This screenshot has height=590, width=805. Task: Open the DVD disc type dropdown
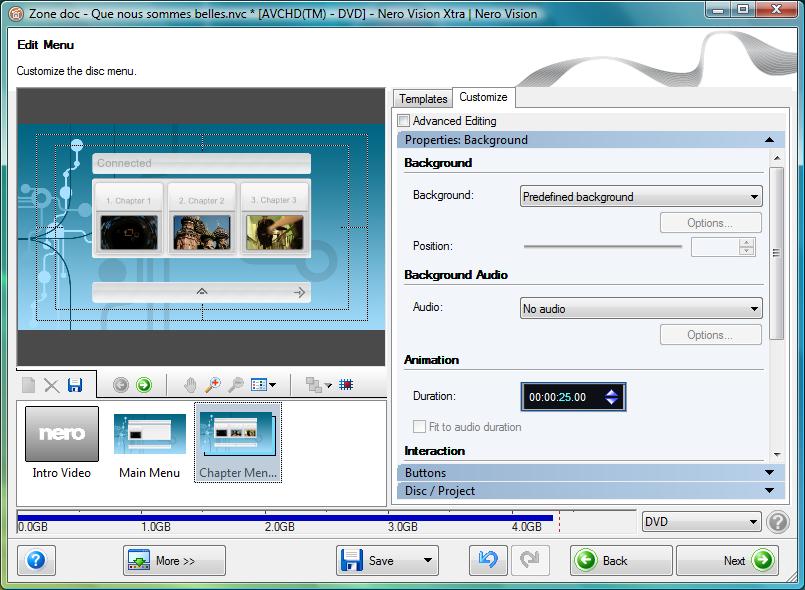tap(700, 522)
